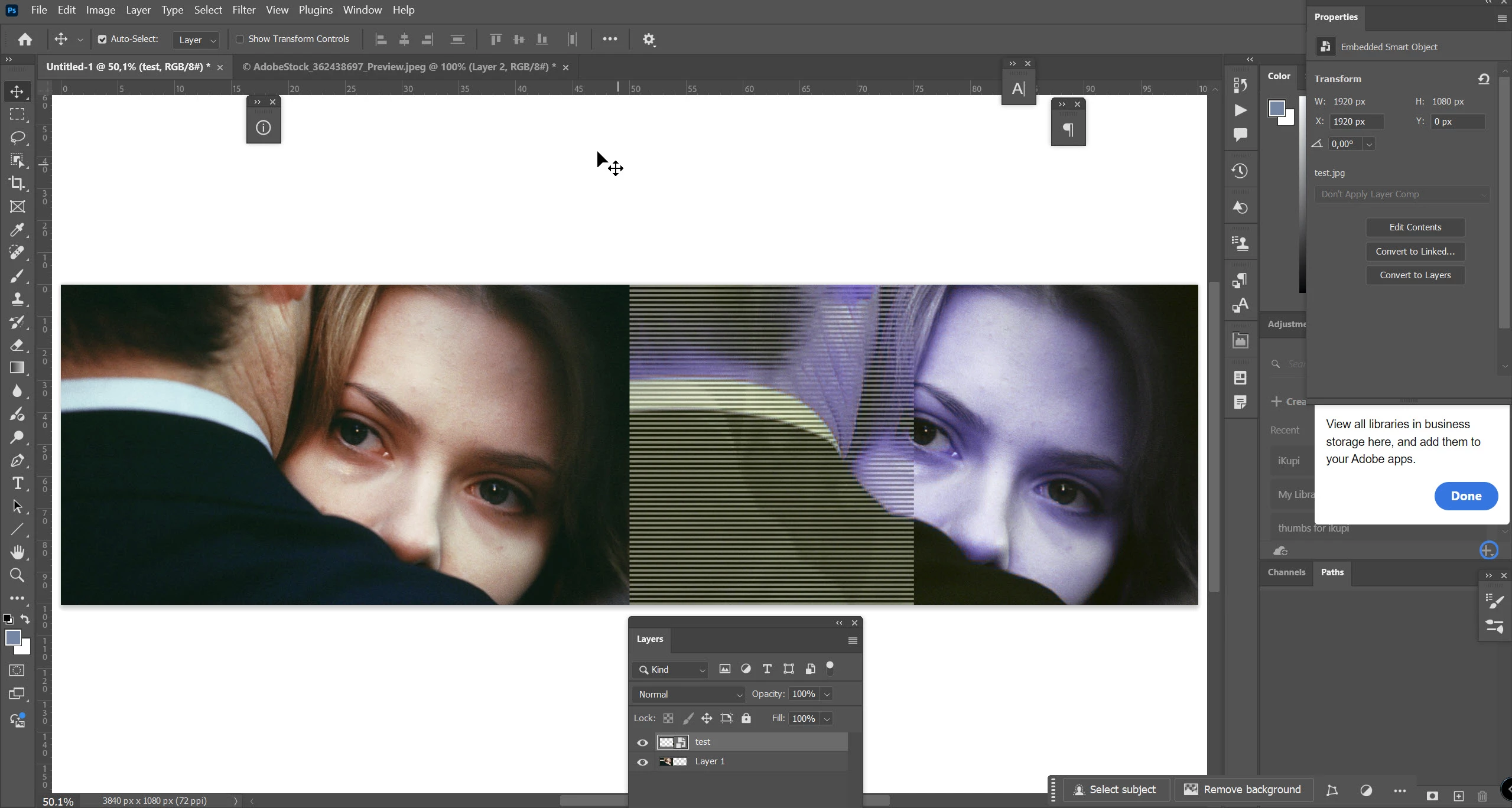The image size is (1512, 808).
Task: Open the Filter menu
Action: [x=243, y=10]
